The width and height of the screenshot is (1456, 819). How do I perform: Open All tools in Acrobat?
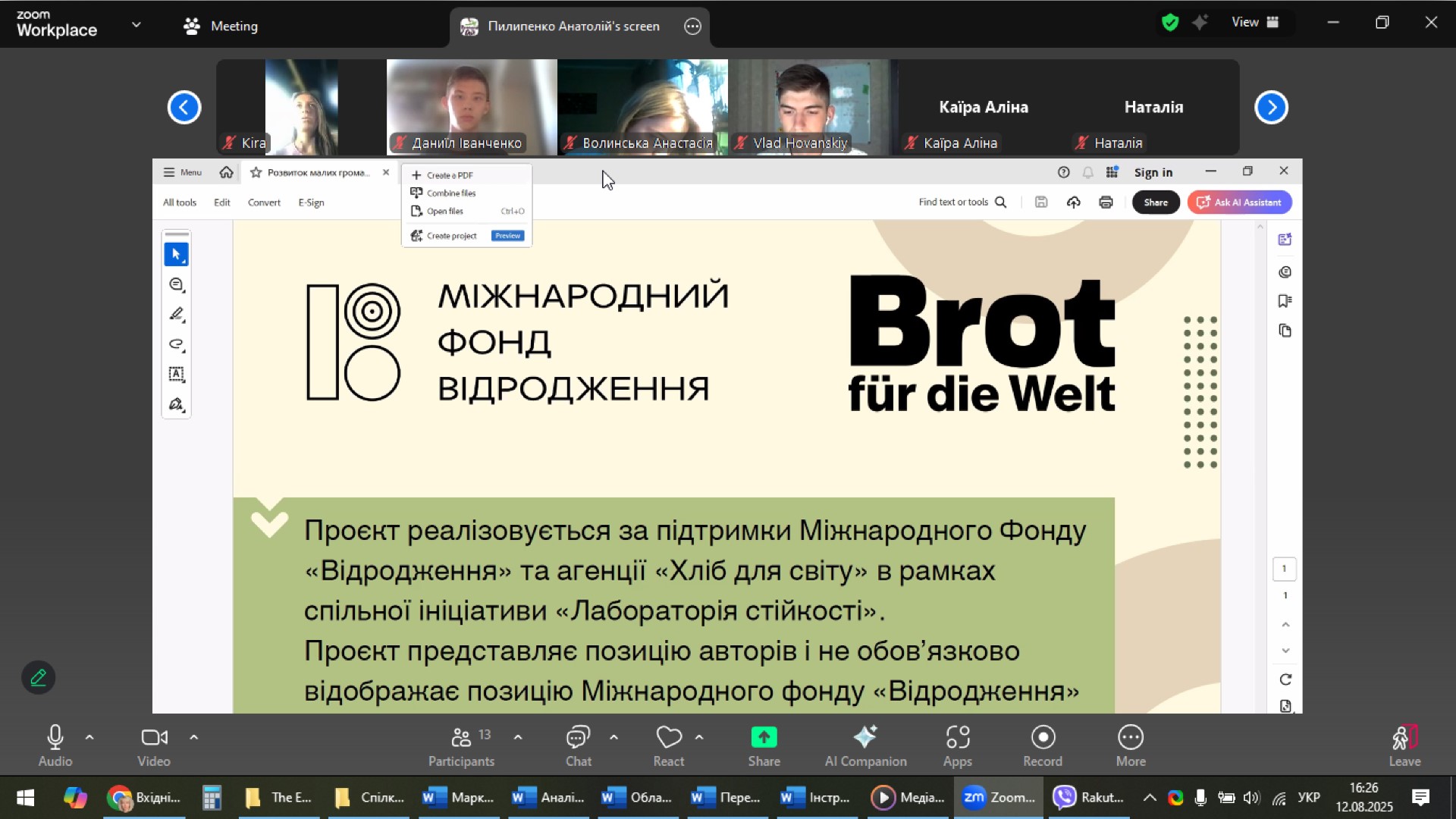180,202
